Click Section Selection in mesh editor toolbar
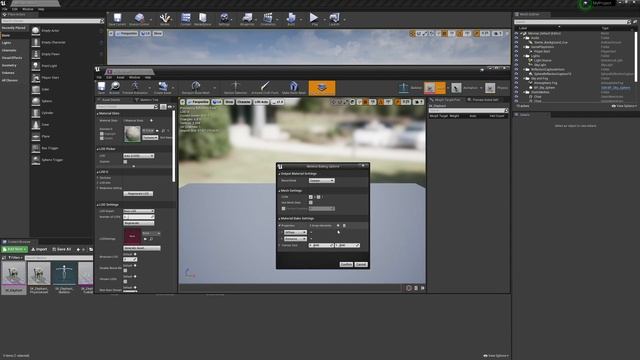Screen dimensions: 640x360 click(236, 88)
